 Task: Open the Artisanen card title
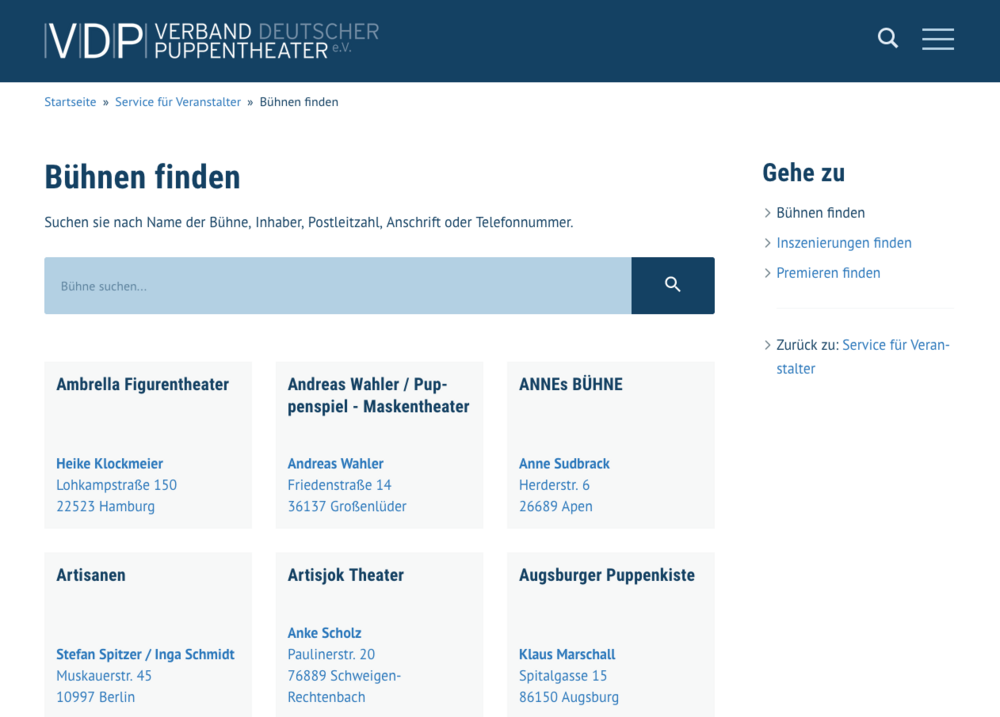point(91,575)
